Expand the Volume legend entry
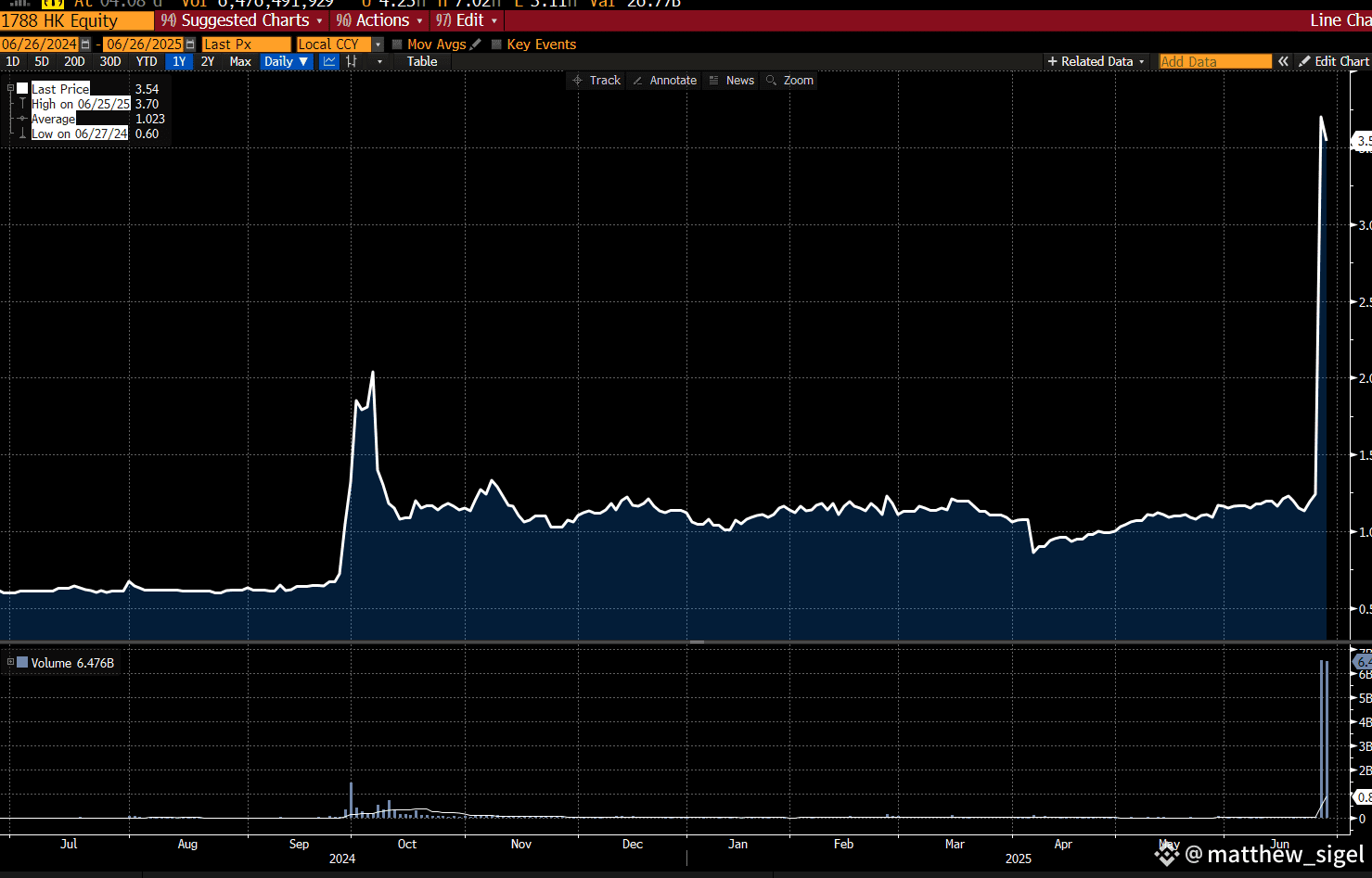The width and height of the screenshot is (1372, 878). (11, 662)
